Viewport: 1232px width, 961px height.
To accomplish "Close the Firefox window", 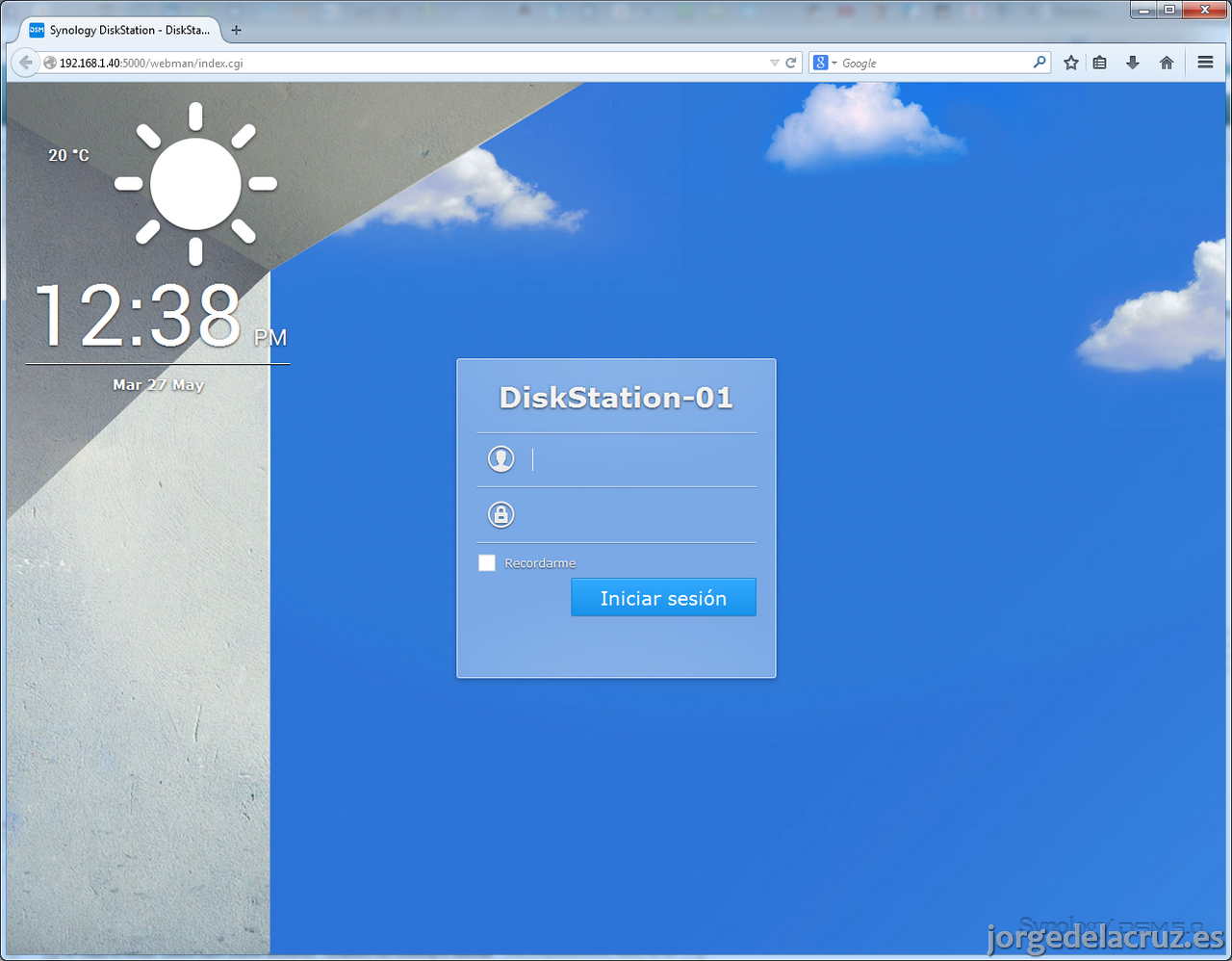I will 1205,10.
